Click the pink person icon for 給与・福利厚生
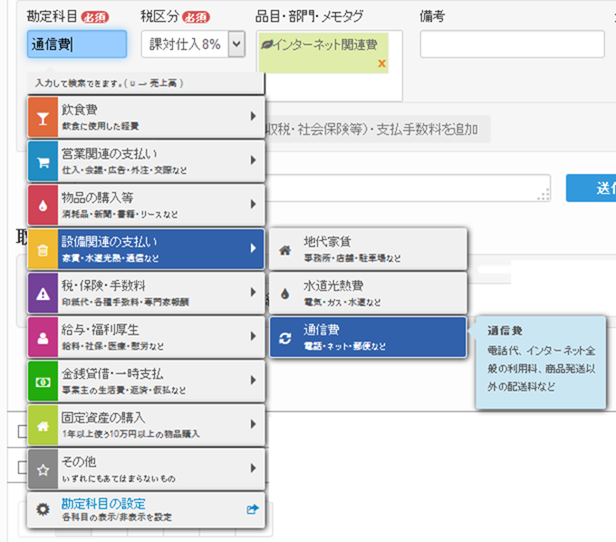Viewport: 616px width, 542px height. tap(42, 337)
